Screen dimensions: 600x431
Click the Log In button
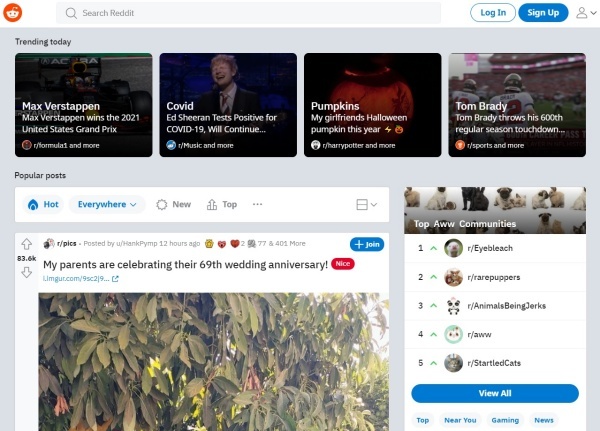pyautogui.click(x=492, y=13)
